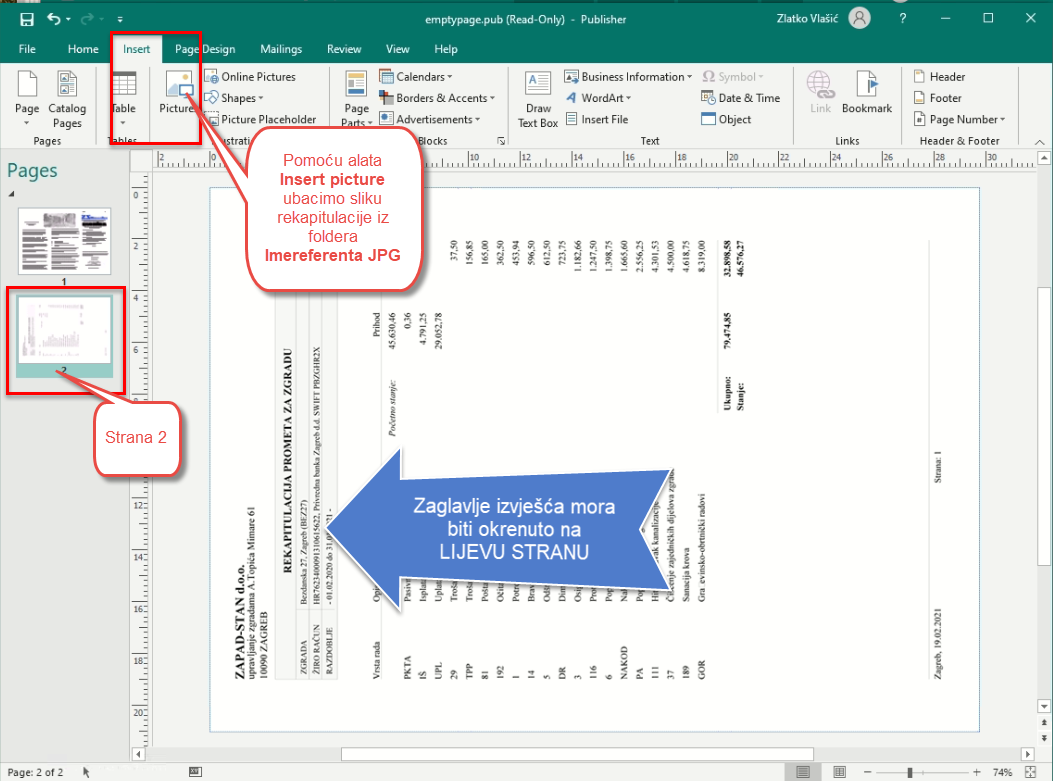This screenshot has width=1053, height=781.
Task: Insert Pictures from this computer
Action: tap(177, 92)
